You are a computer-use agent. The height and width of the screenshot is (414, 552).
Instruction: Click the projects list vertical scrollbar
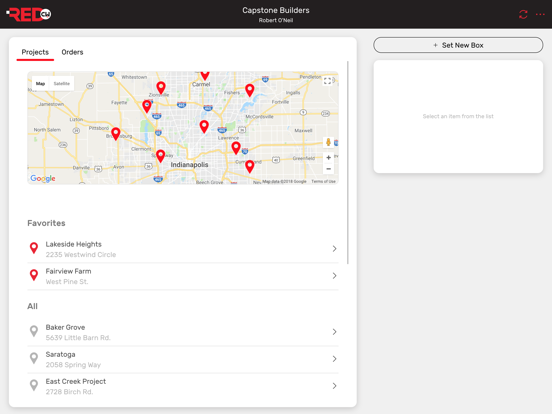coord(348,162)
